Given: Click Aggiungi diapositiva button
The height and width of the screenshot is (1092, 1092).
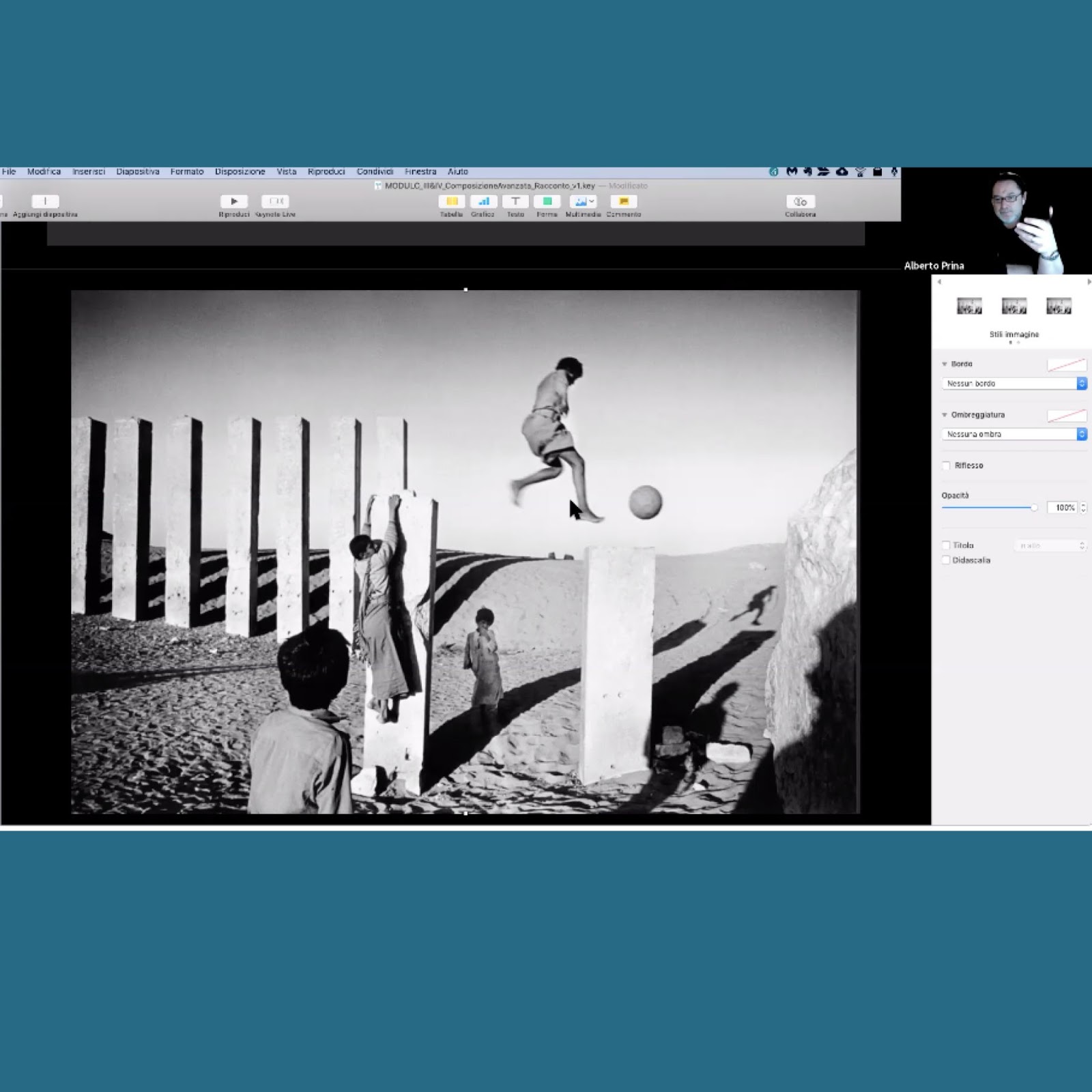Looking at the screenshot, I should coord(45,201).
